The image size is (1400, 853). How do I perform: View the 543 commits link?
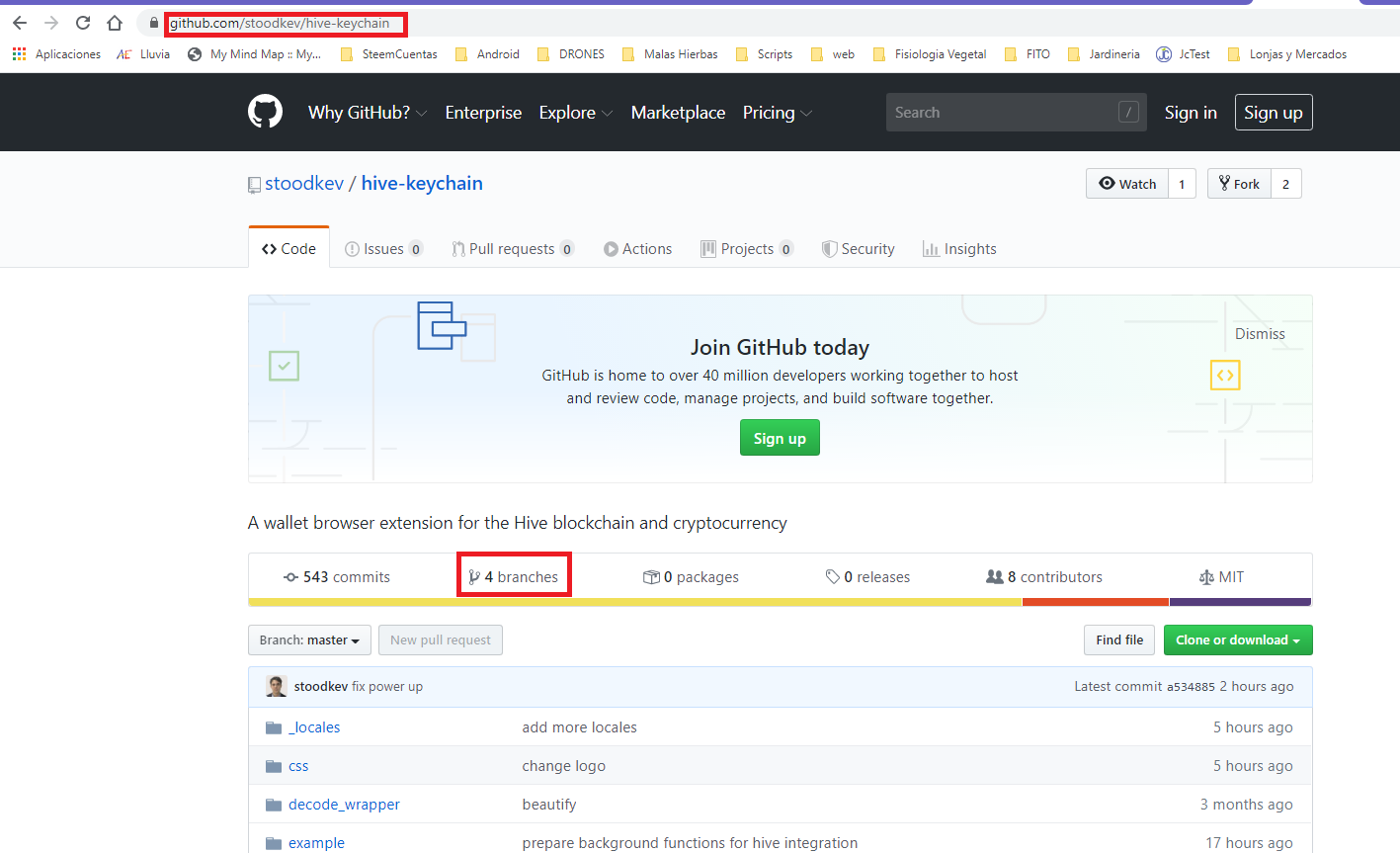337,577
